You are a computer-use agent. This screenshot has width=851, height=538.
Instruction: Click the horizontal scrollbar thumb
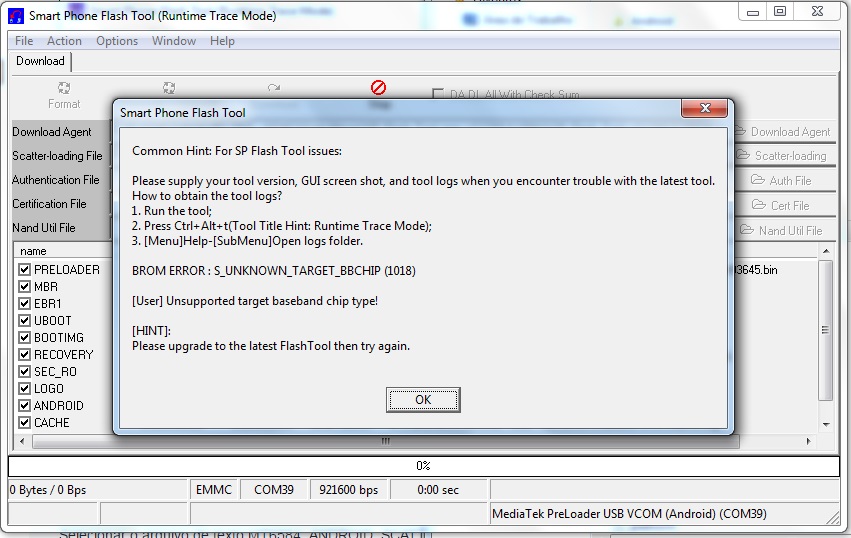385,441
